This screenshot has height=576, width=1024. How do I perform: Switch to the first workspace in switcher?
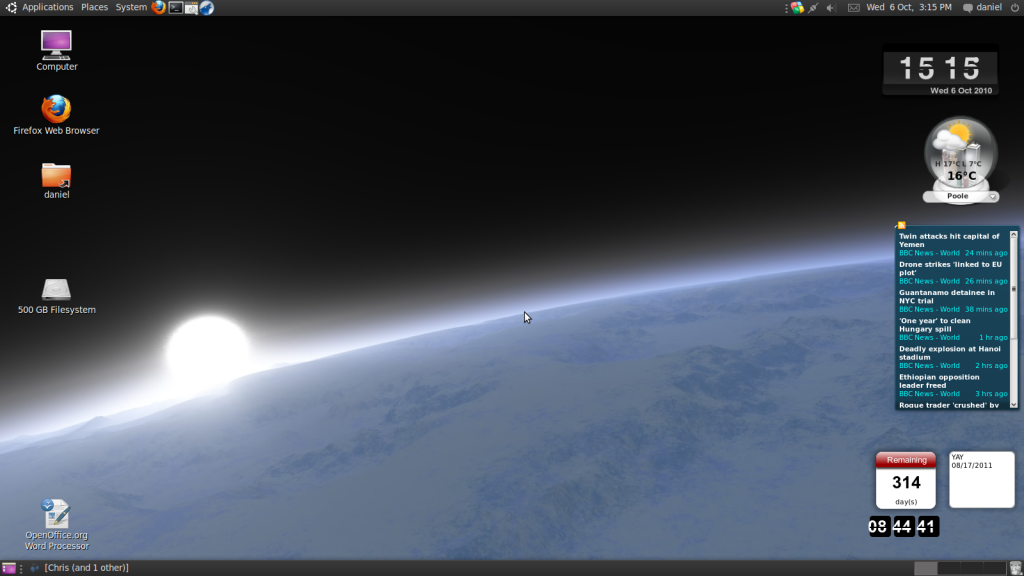tap(925, 568)
